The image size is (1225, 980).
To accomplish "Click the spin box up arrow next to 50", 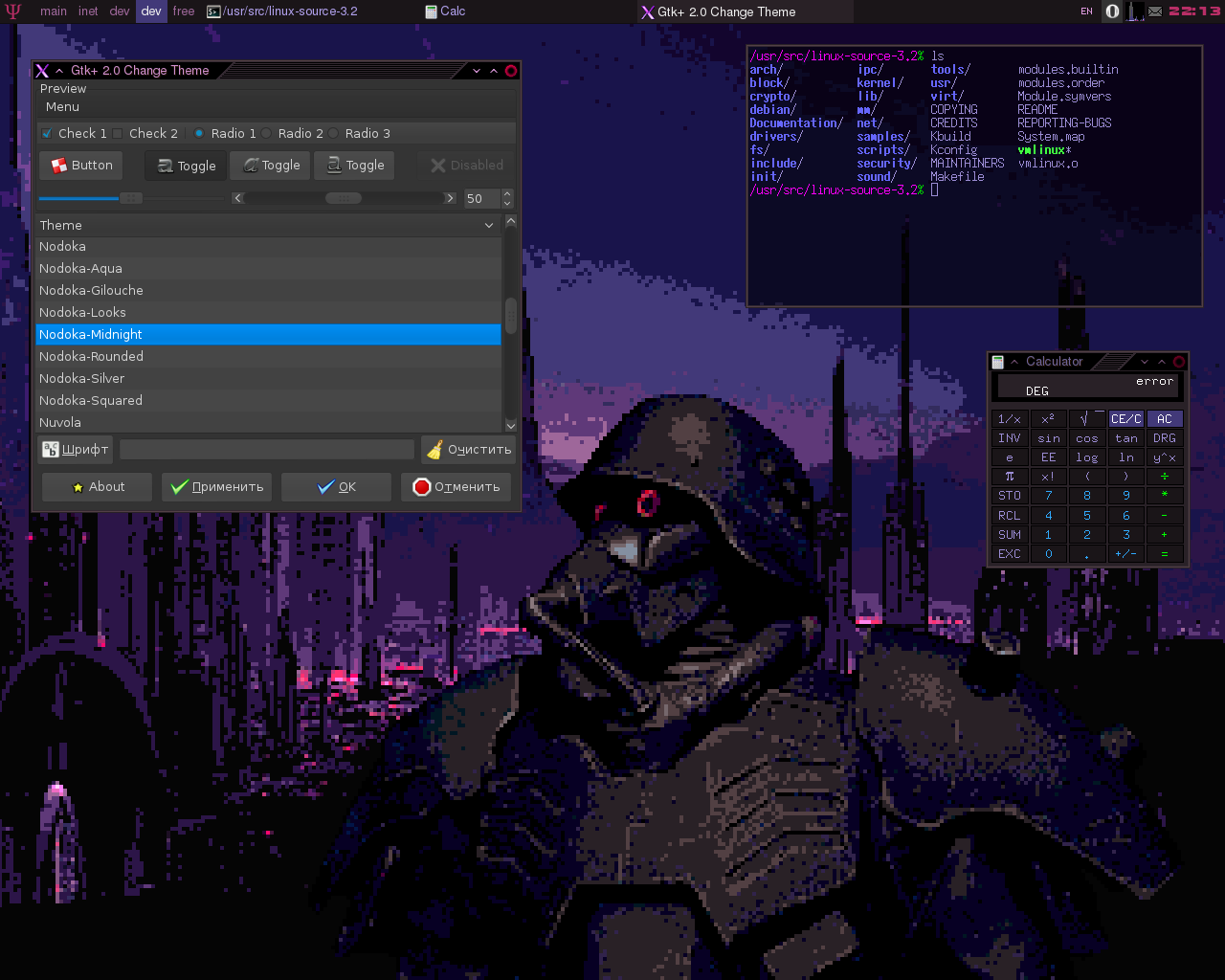I will (507, 193).
